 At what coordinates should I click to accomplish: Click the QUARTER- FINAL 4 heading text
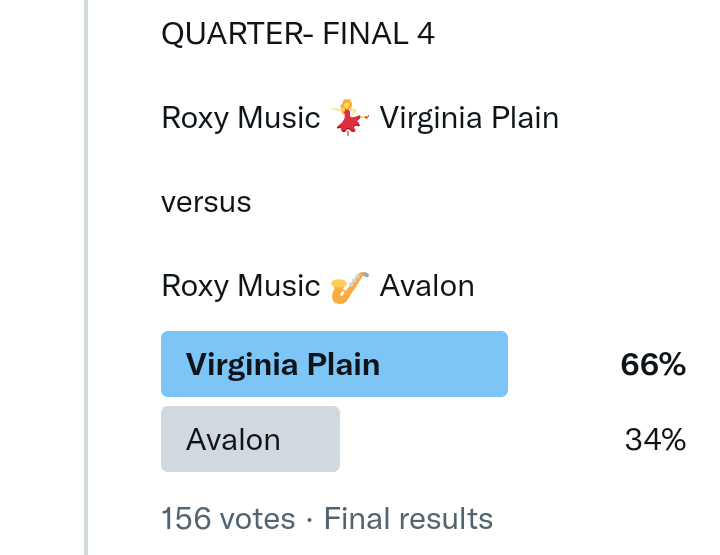(x=298, y=34)
